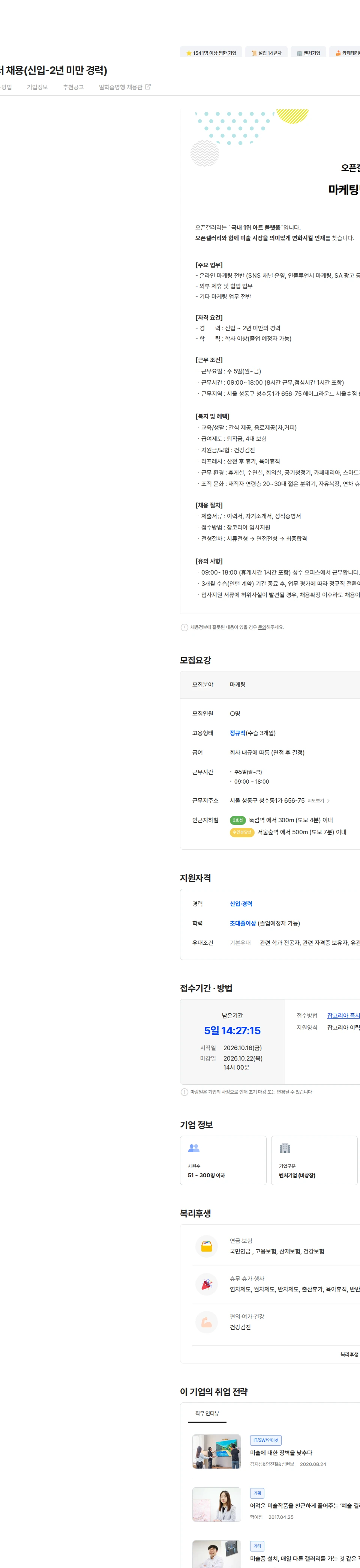This screenshot has height=1568, width=360.
Task: Click the star icon in the 1541명 badge
Action: [x=189, y=53]
